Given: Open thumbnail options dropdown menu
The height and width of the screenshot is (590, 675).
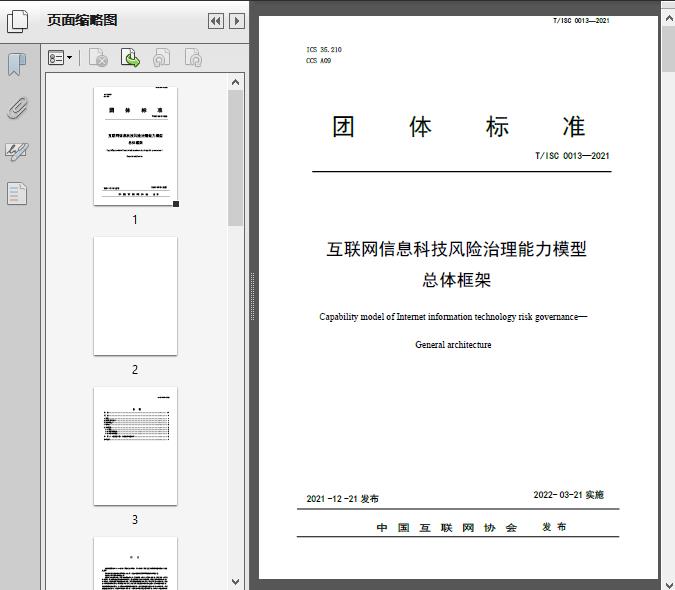Looking at the screenshot, I should tap(60, 58).
